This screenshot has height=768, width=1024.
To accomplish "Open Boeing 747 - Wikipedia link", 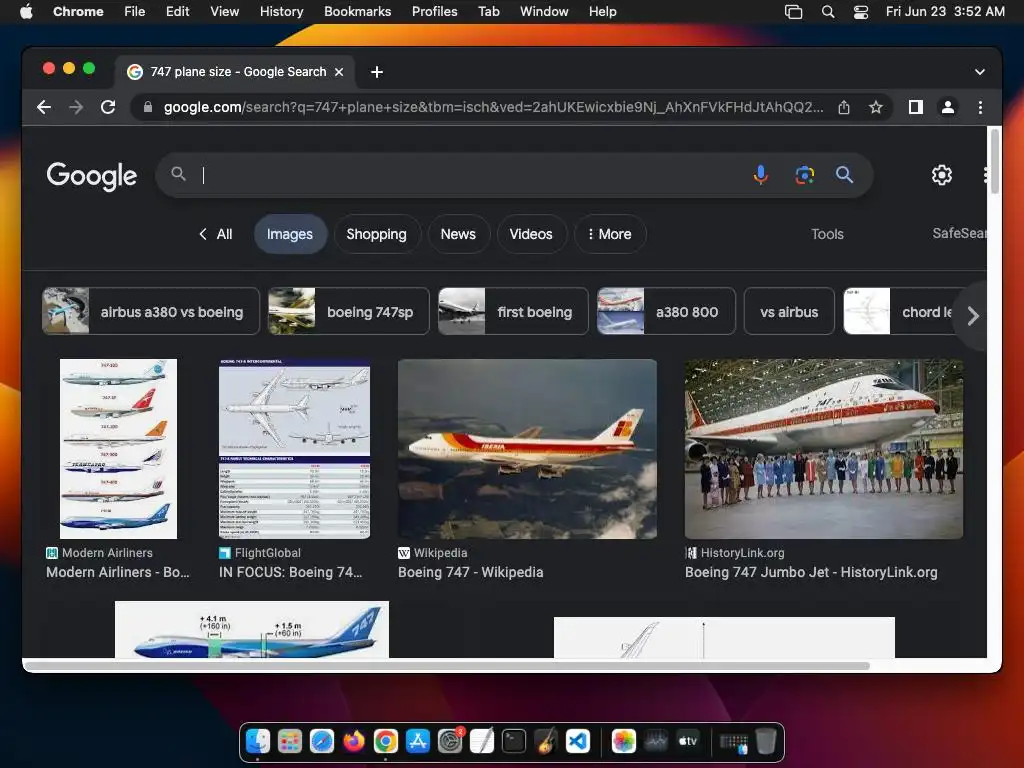I will coord(470,572).
